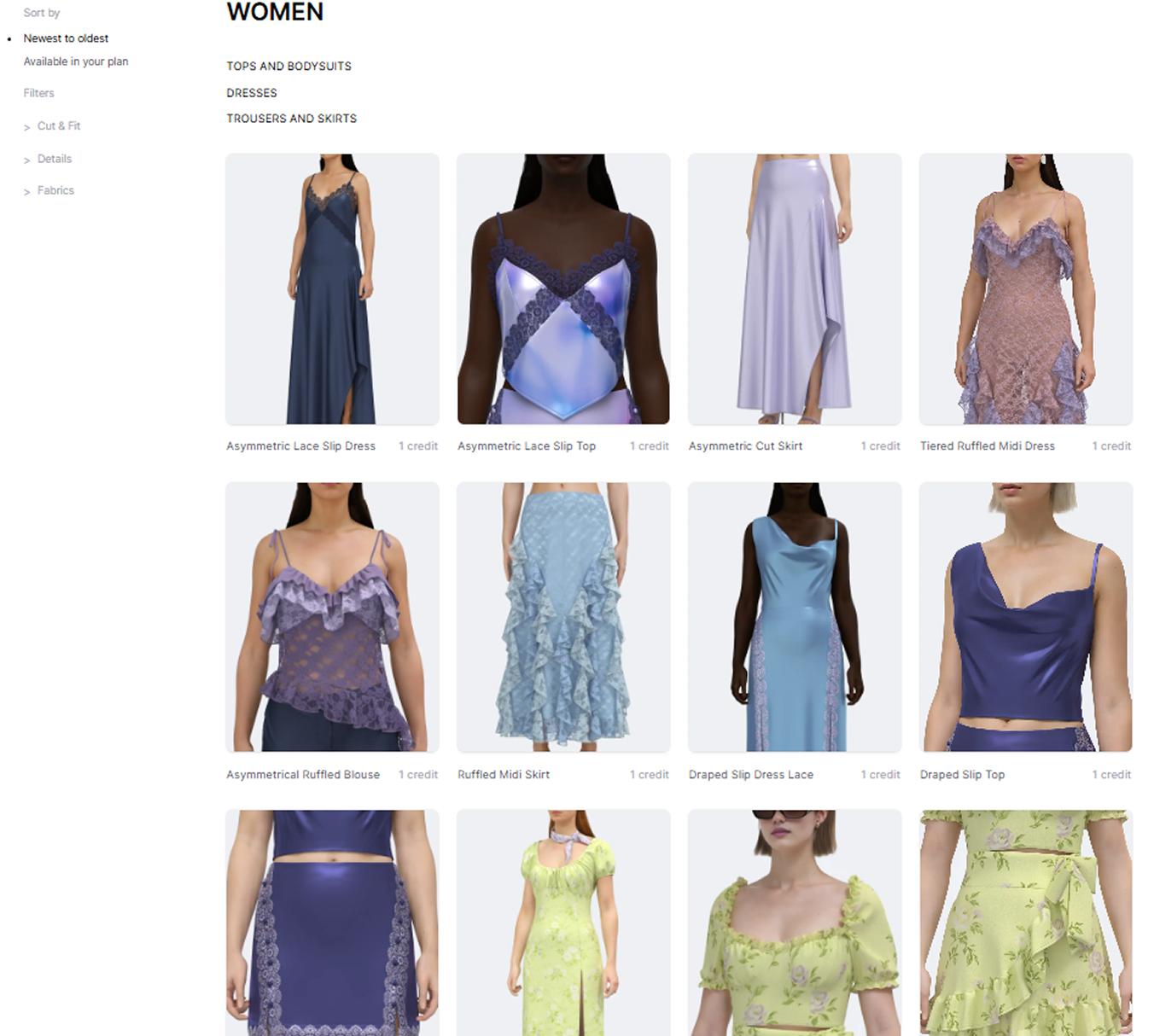This screenshot has width=1154, height=1036.
Task: Open Asymmetric Lace Slip Dress thumbnail
Action: click(x=332, y=289)
